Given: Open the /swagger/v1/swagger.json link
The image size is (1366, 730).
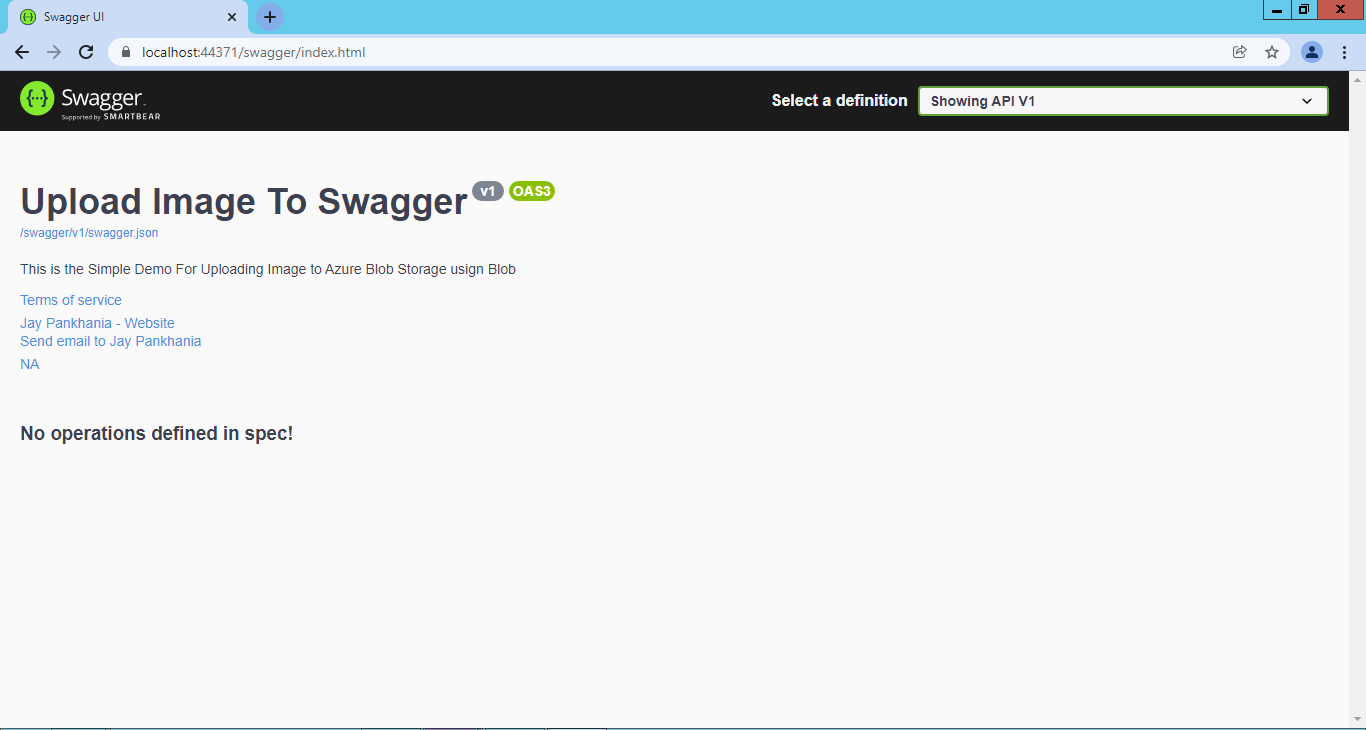Looking at the screenshot, I should (89, 233).
